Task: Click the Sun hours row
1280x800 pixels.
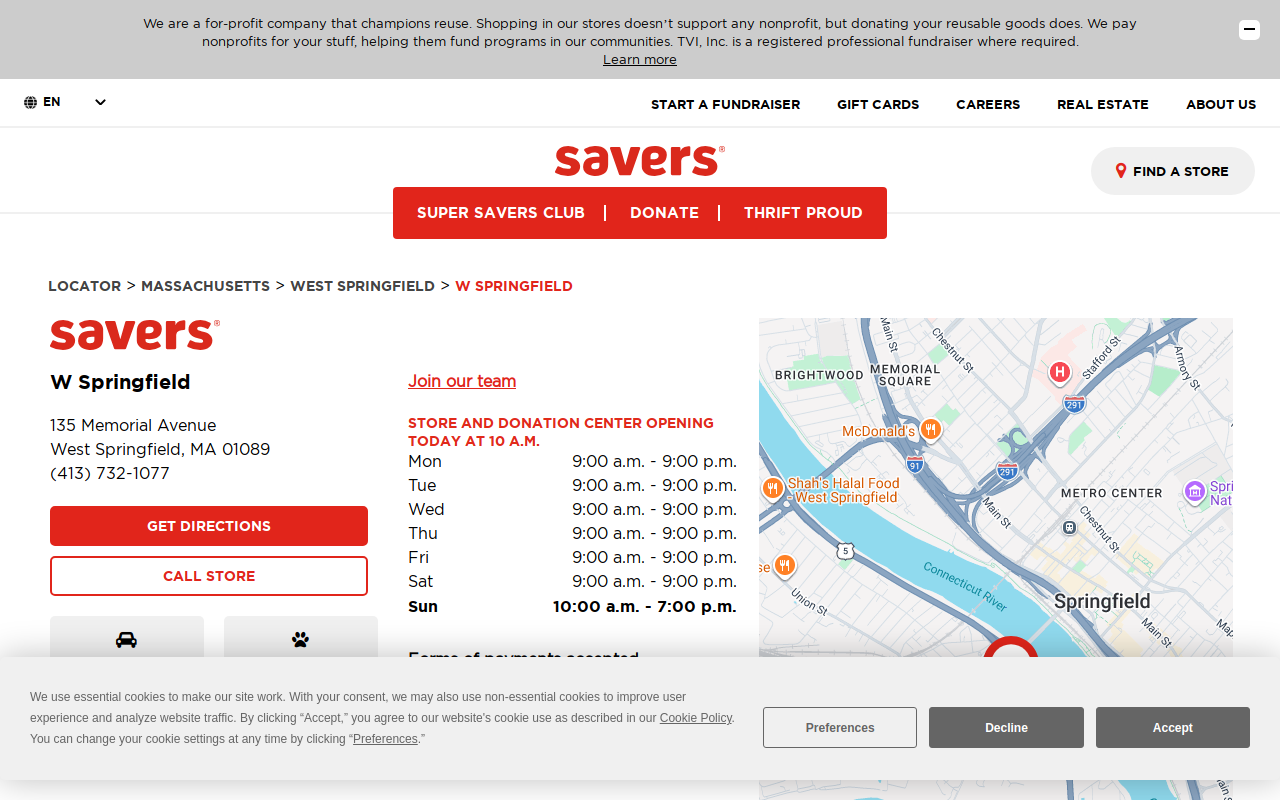Action: pos(572,606)
